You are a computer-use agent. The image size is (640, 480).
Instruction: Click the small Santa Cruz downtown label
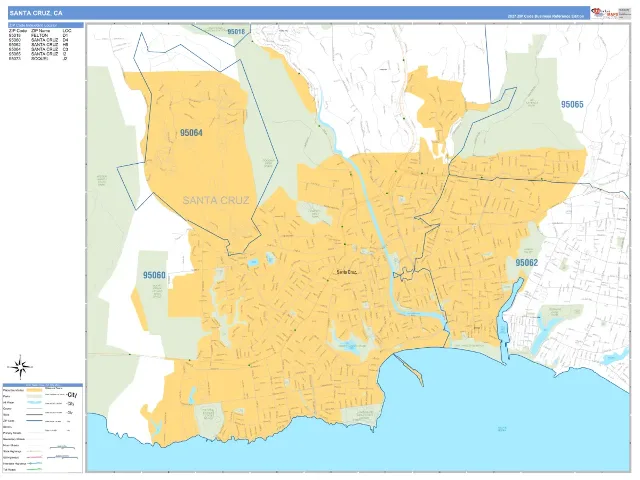point(347,272)
